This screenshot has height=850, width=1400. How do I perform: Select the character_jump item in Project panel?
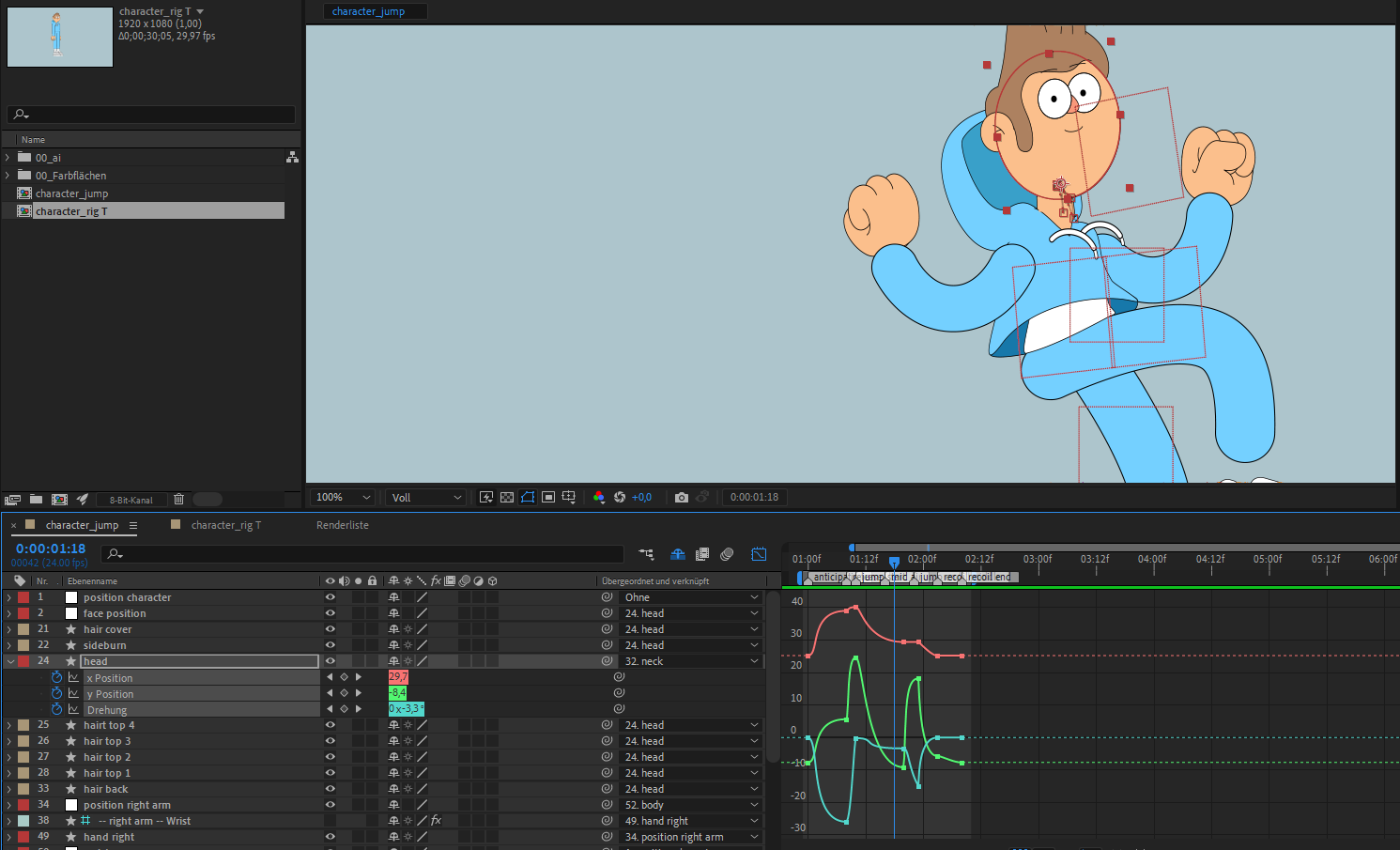coord(71,193)
